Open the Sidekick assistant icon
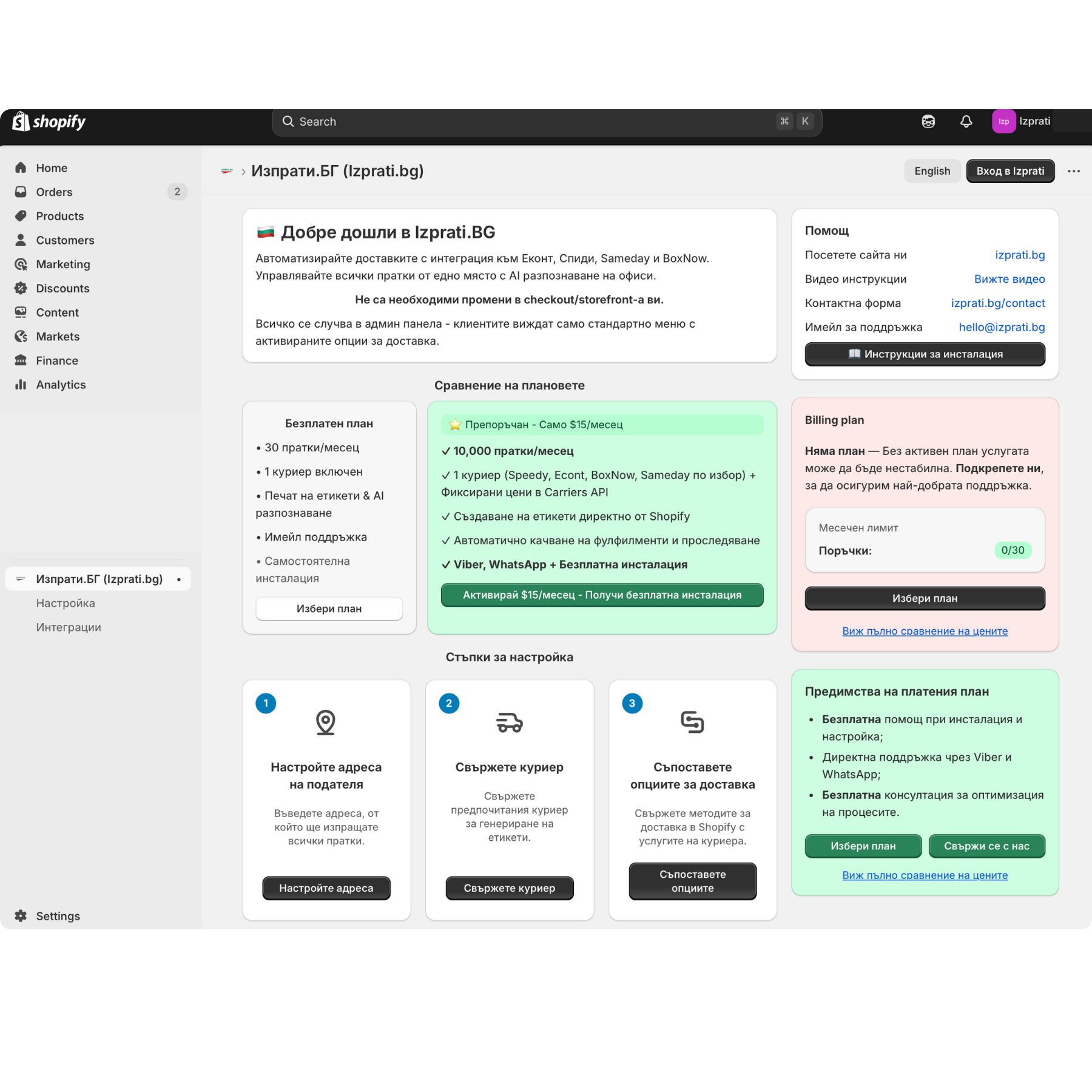This screenshot has width=1092, height=1092. [x=928, y=121]
